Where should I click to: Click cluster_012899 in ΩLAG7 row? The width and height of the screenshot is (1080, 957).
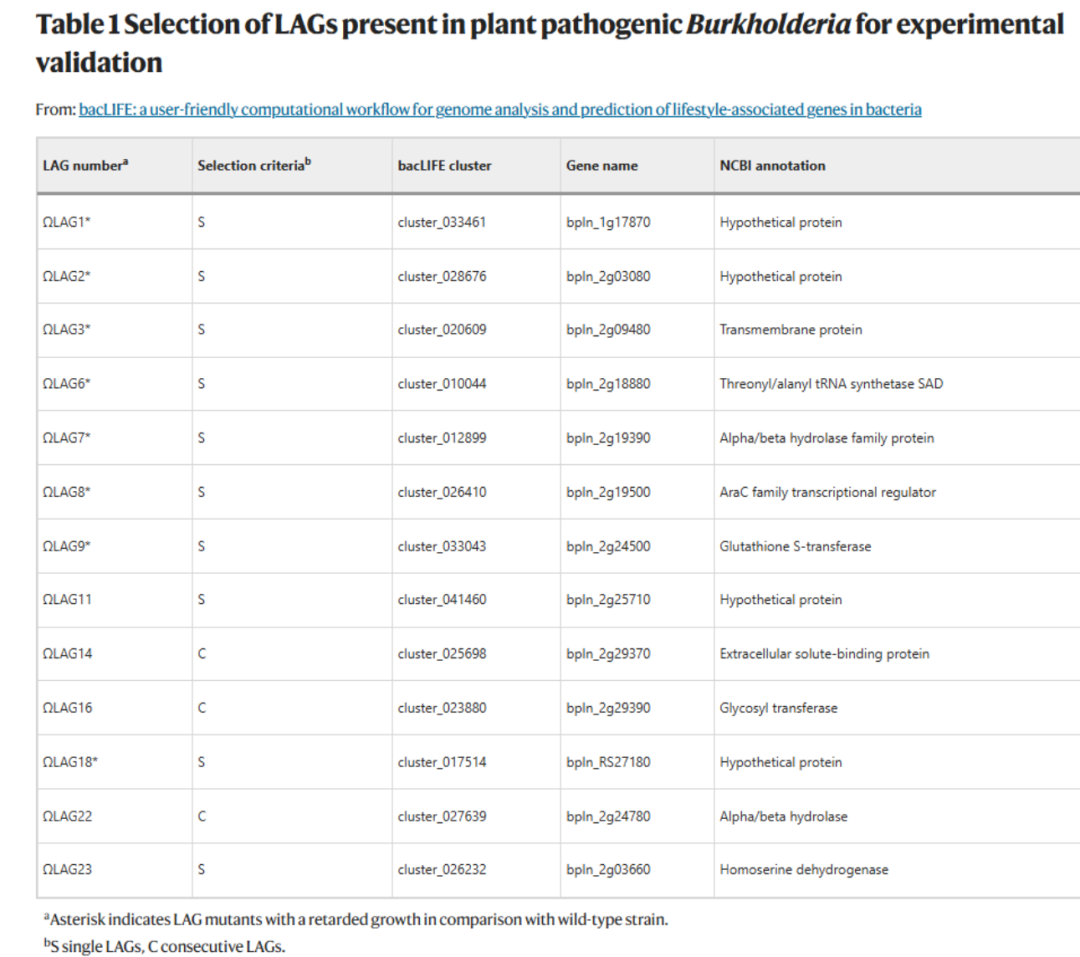(x=442, y=438)
